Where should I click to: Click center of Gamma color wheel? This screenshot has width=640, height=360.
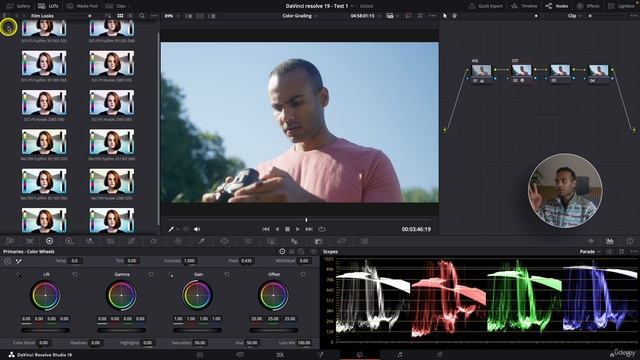(x=121, y=295)
